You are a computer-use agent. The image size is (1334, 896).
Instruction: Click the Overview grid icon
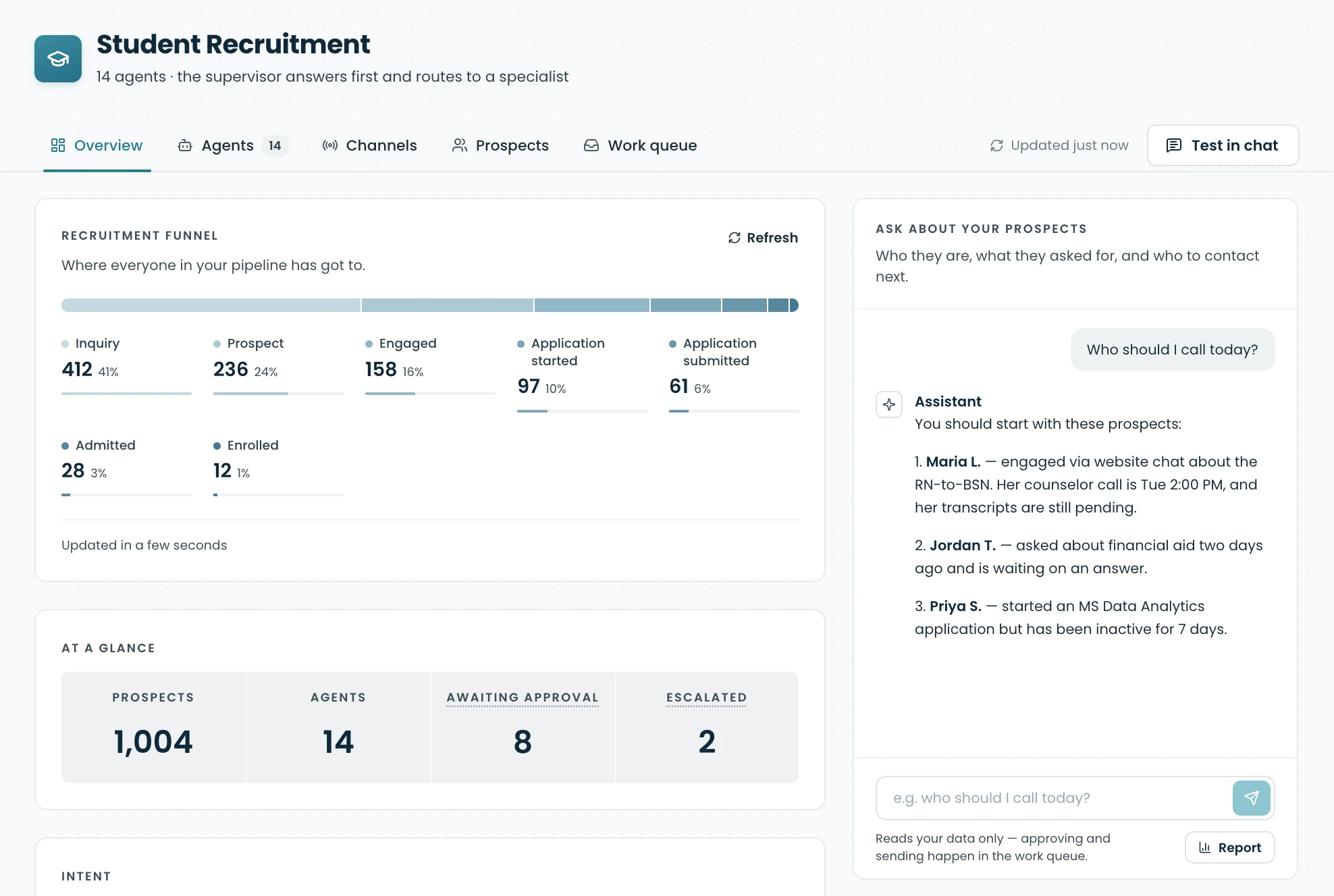point(58,145)
